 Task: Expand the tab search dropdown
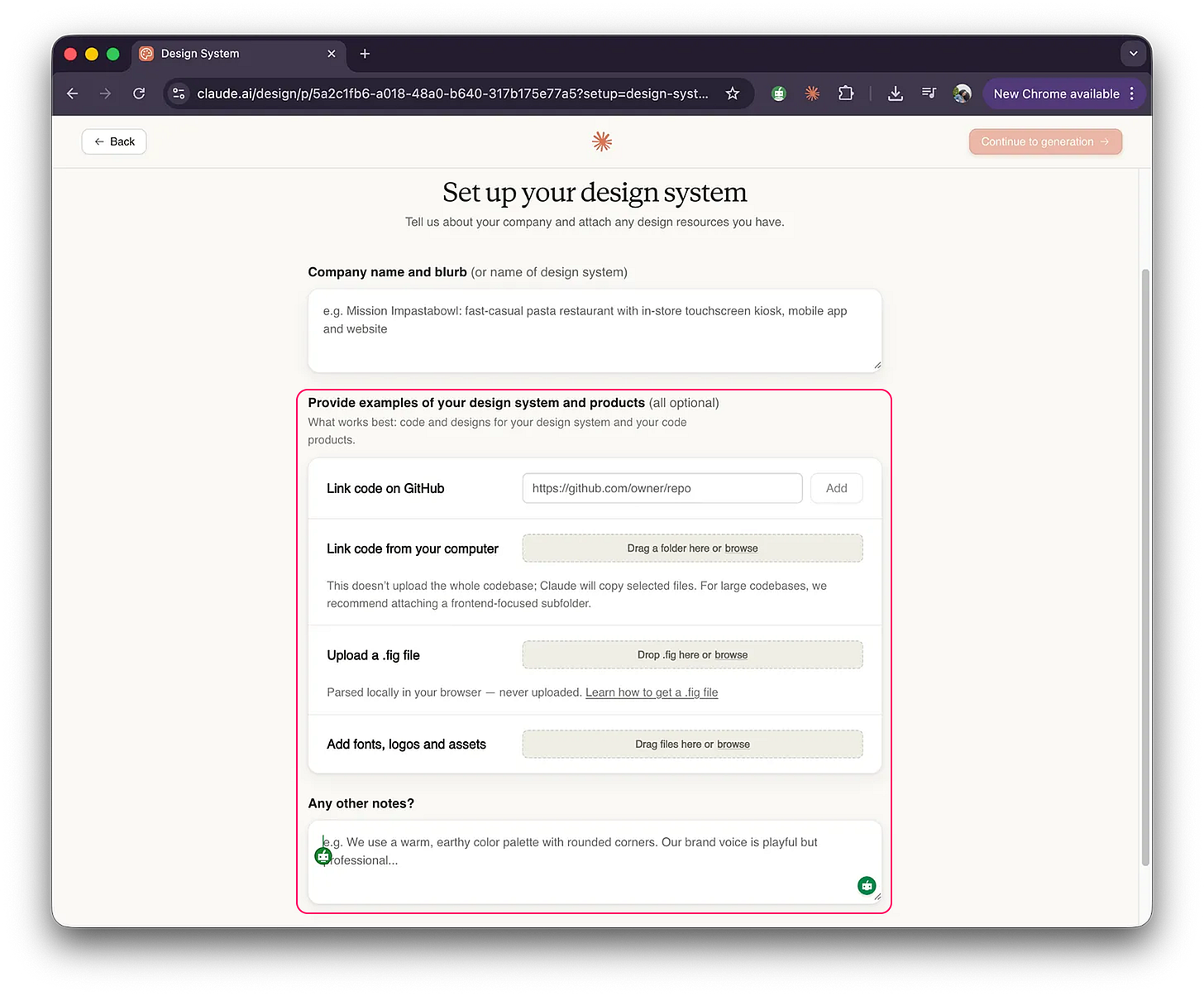click(x=1134, y=54)
